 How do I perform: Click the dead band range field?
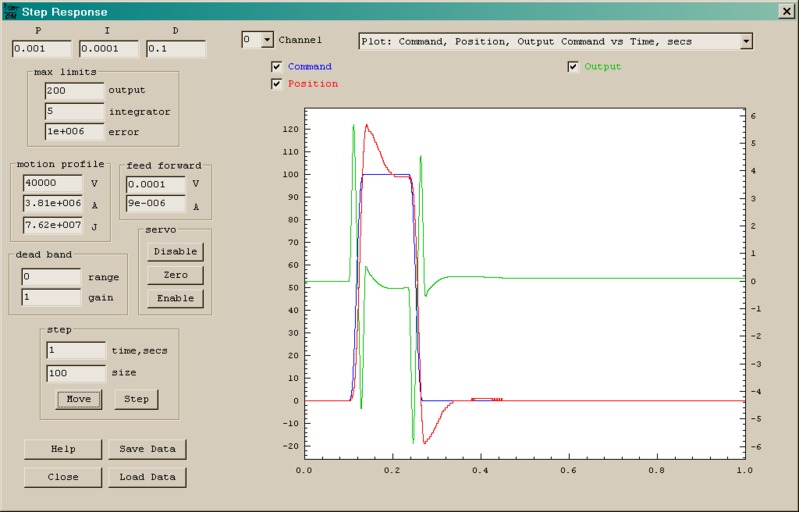(x=50, y=277)
